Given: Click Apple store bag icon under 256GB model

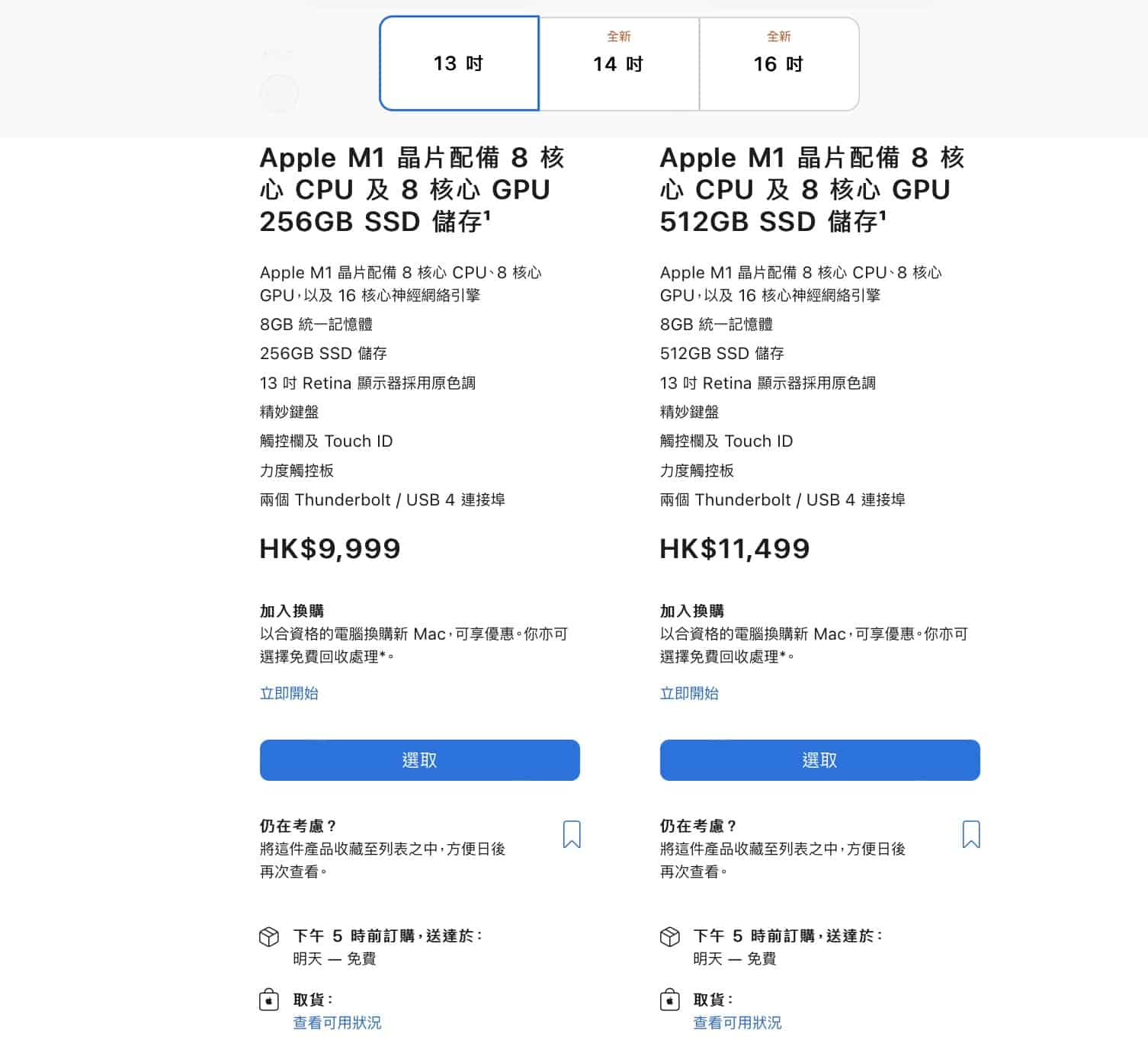Looking at the screenshot, I should pos(269,1000).
